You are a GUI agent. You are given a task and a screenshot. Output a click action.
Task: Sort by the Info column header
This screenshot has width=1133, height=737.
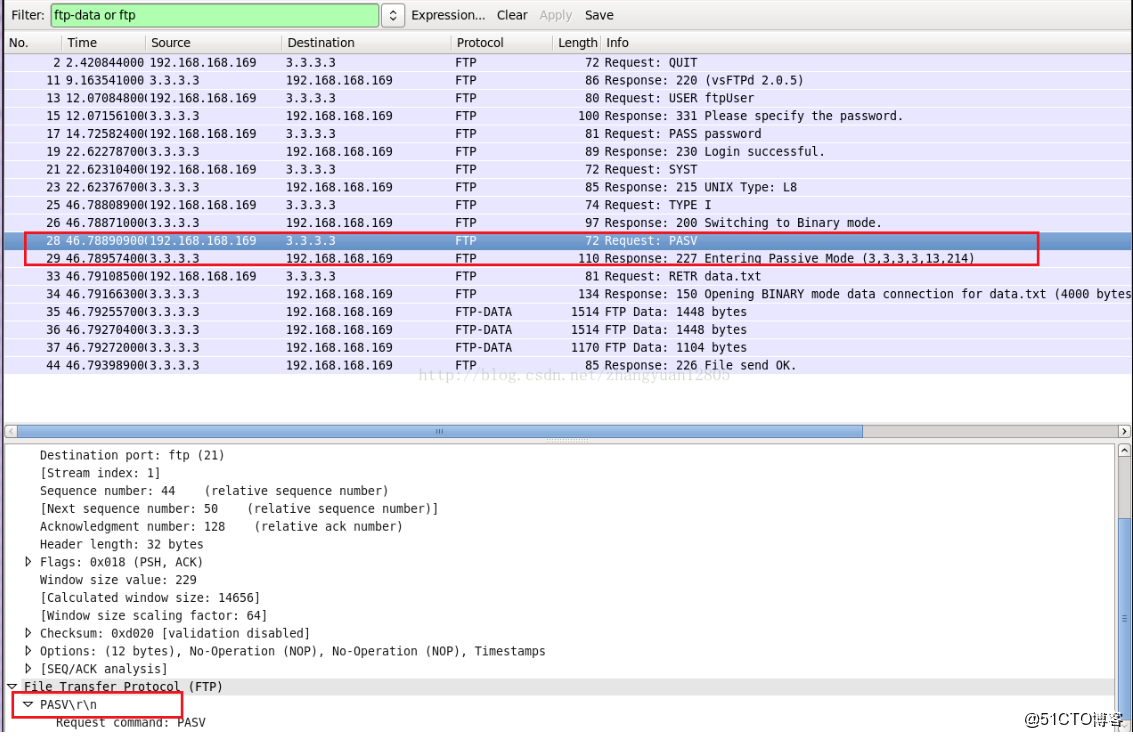(x=866, y=43)
